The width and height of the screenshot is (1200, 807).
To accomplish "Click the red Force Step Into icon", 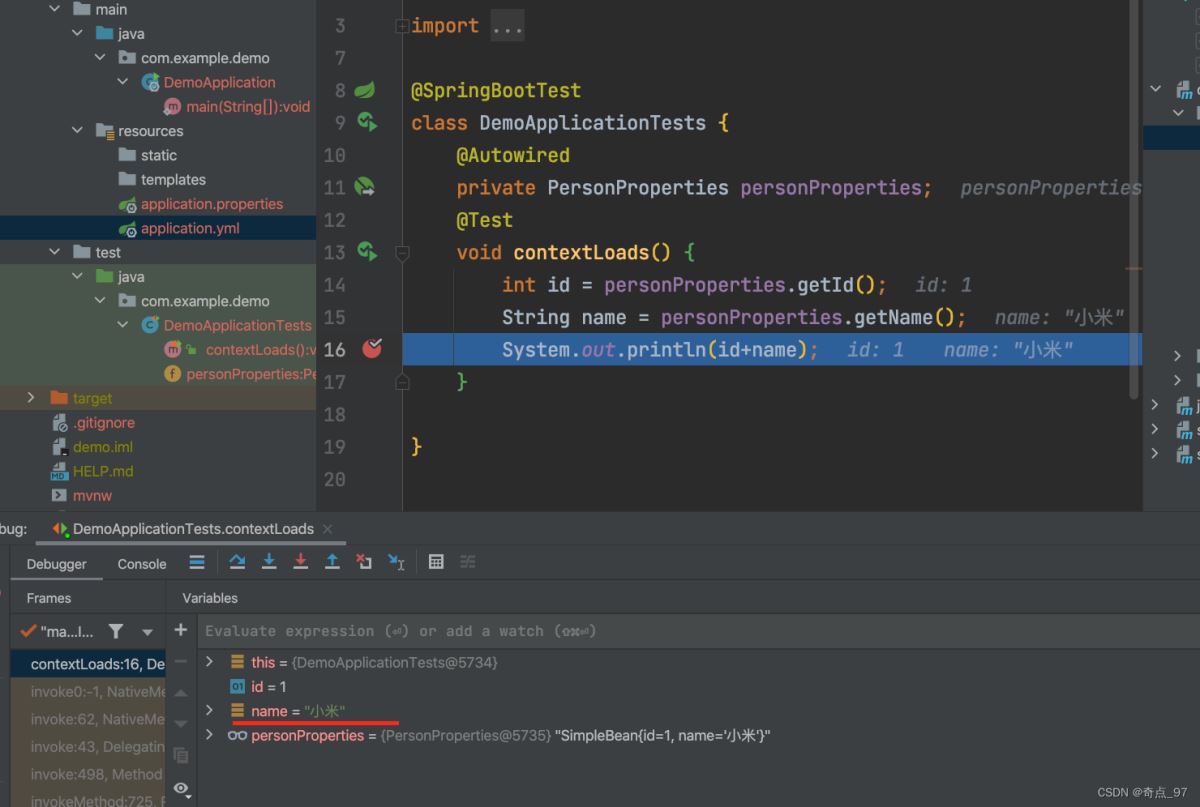I will [300, 562].
